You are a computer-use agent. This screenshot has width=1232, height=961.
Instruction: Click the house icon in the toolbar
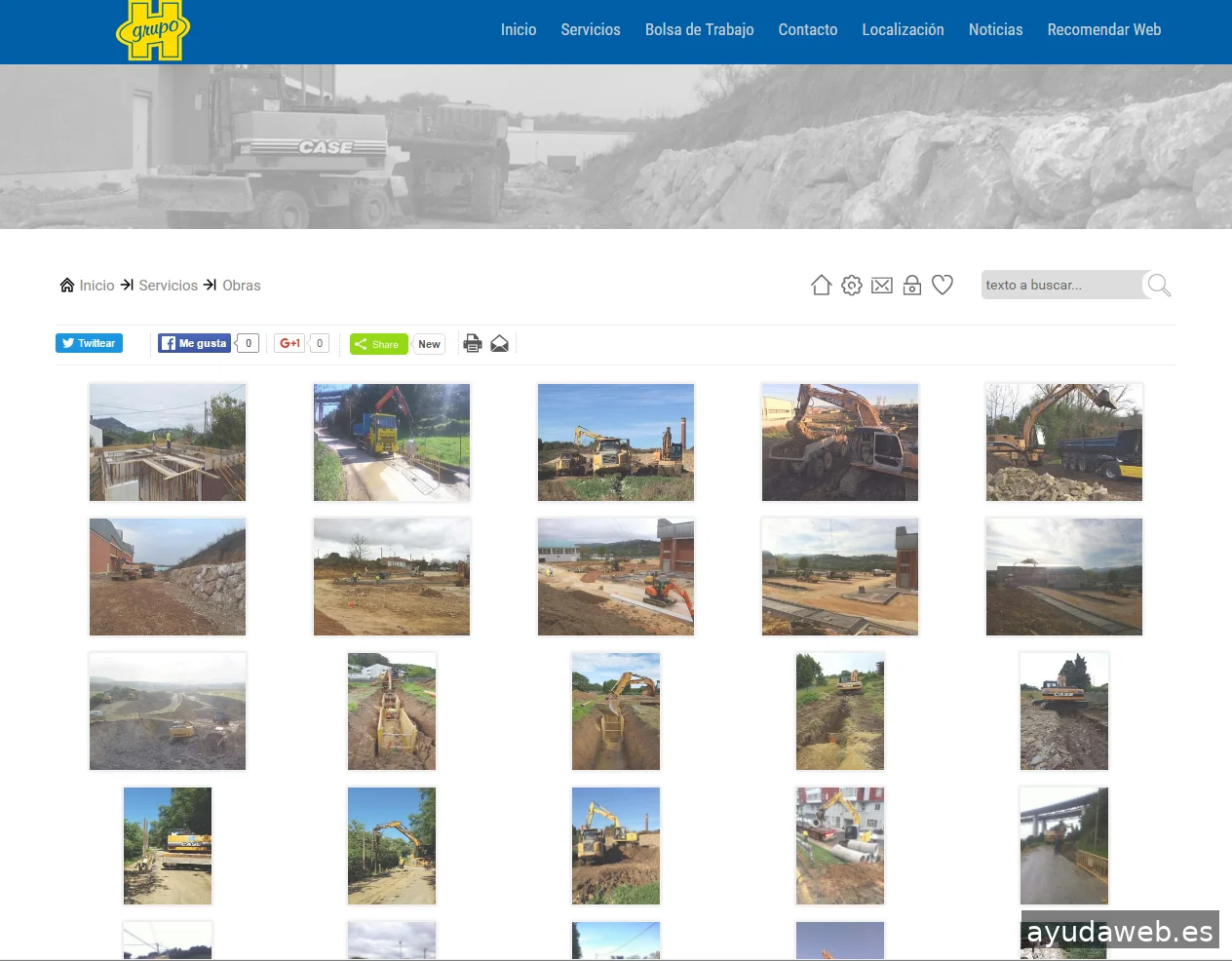coord(821,285)
